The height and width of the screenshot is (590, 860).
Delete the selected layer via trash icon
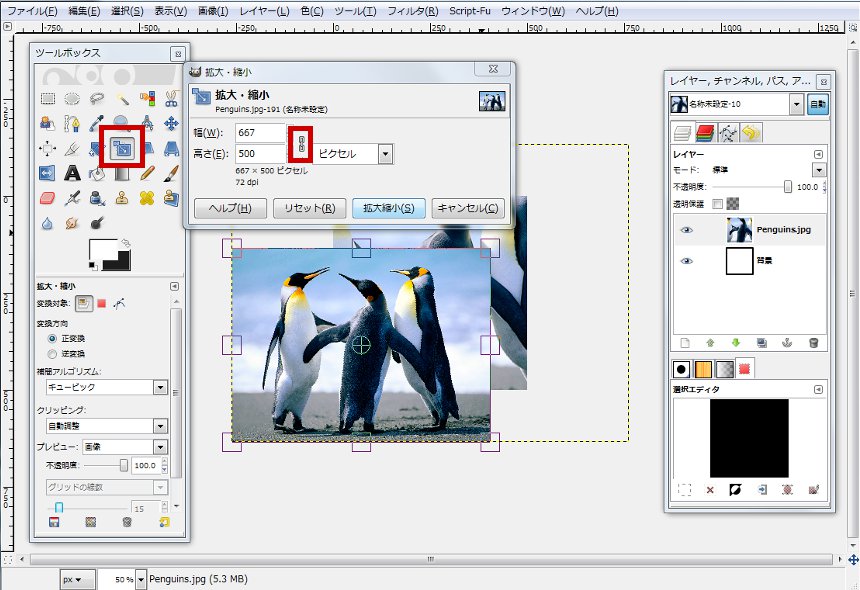[x=814, y=343]
